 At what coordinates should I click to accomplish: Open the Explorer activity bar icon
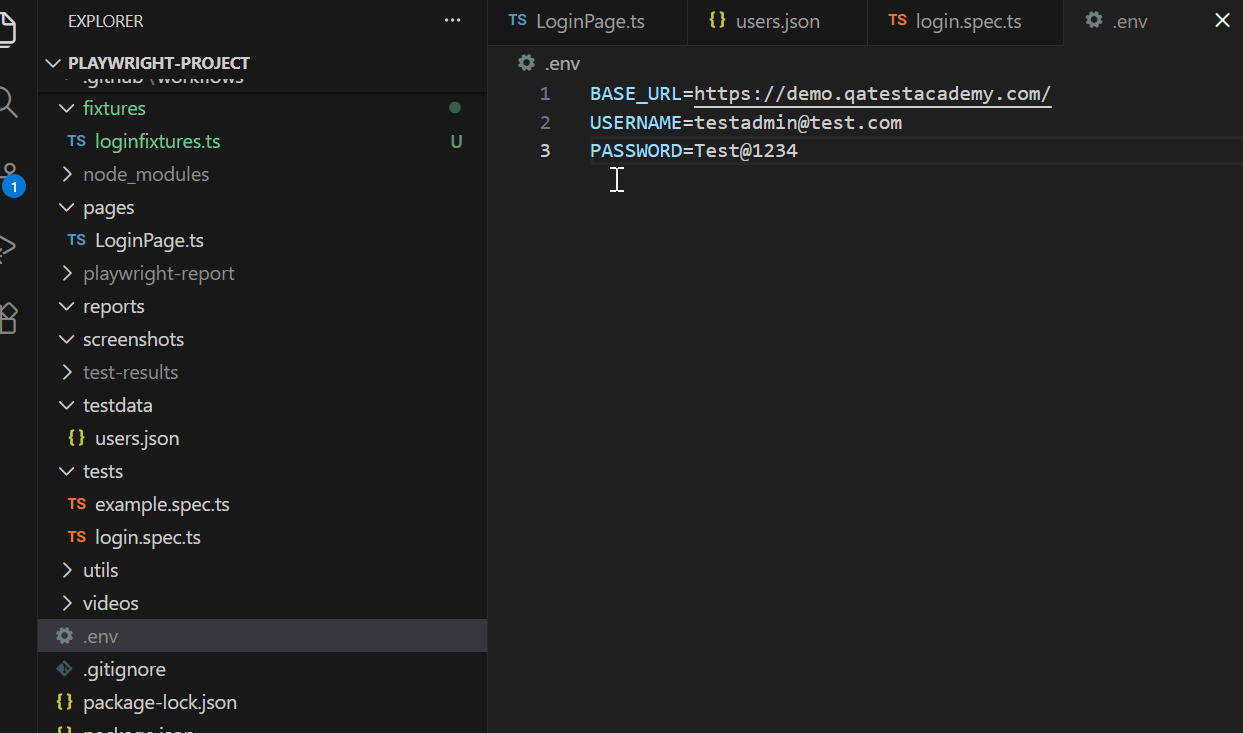point(6,28)
